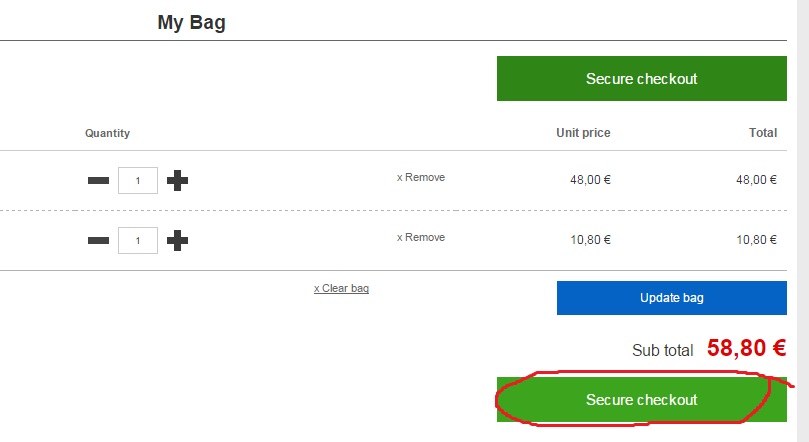
Task: Click the Quantity column header
Action: tap(107, 133)
